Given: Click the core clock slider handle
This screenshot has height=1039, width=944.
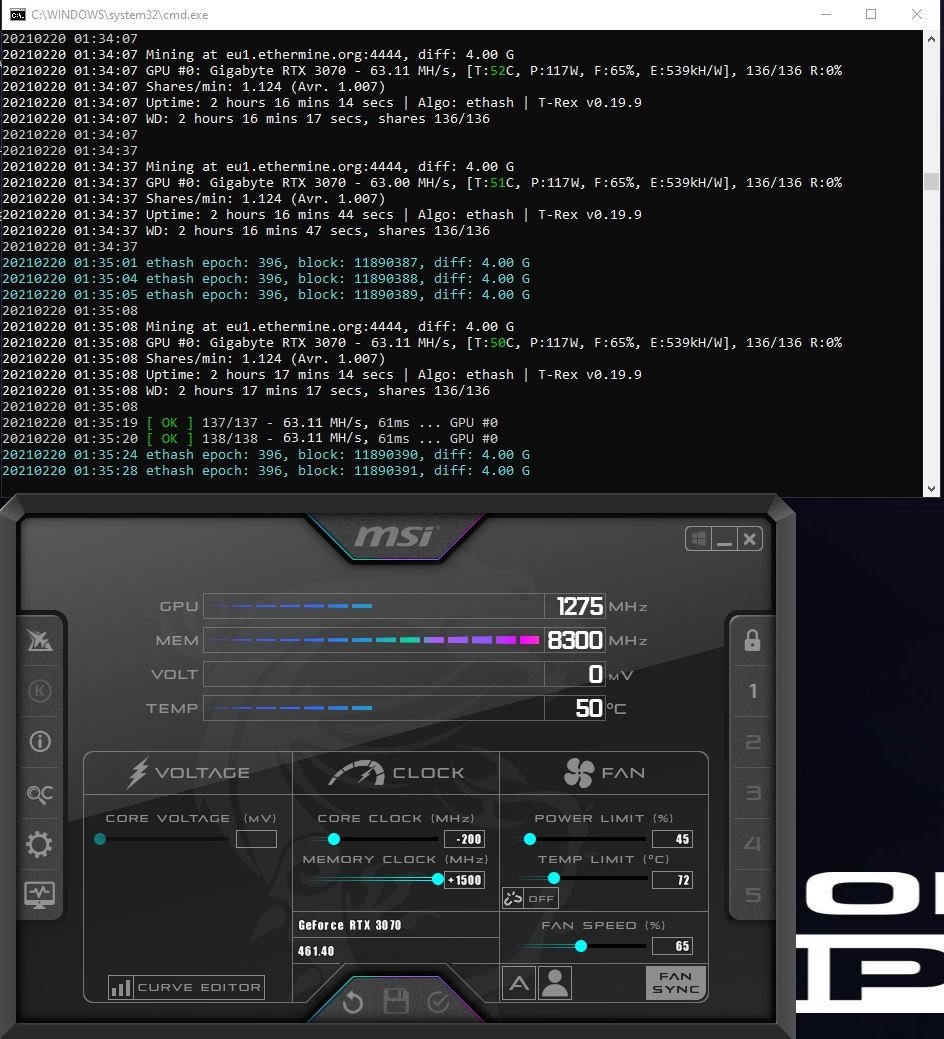Looking at the screenshot, I should [334, 839].
